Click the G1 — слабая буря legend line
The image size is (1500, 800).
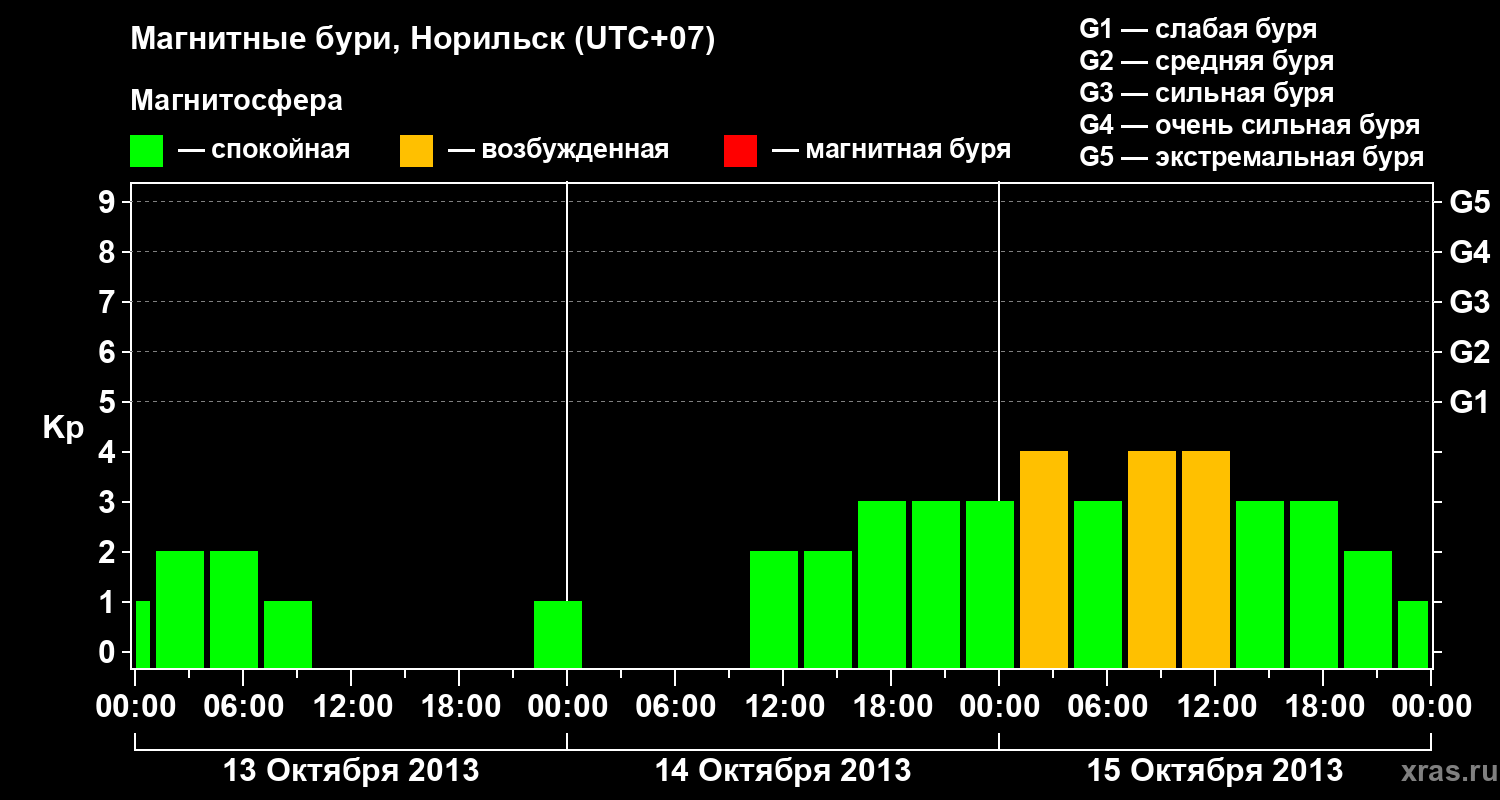1198,29
